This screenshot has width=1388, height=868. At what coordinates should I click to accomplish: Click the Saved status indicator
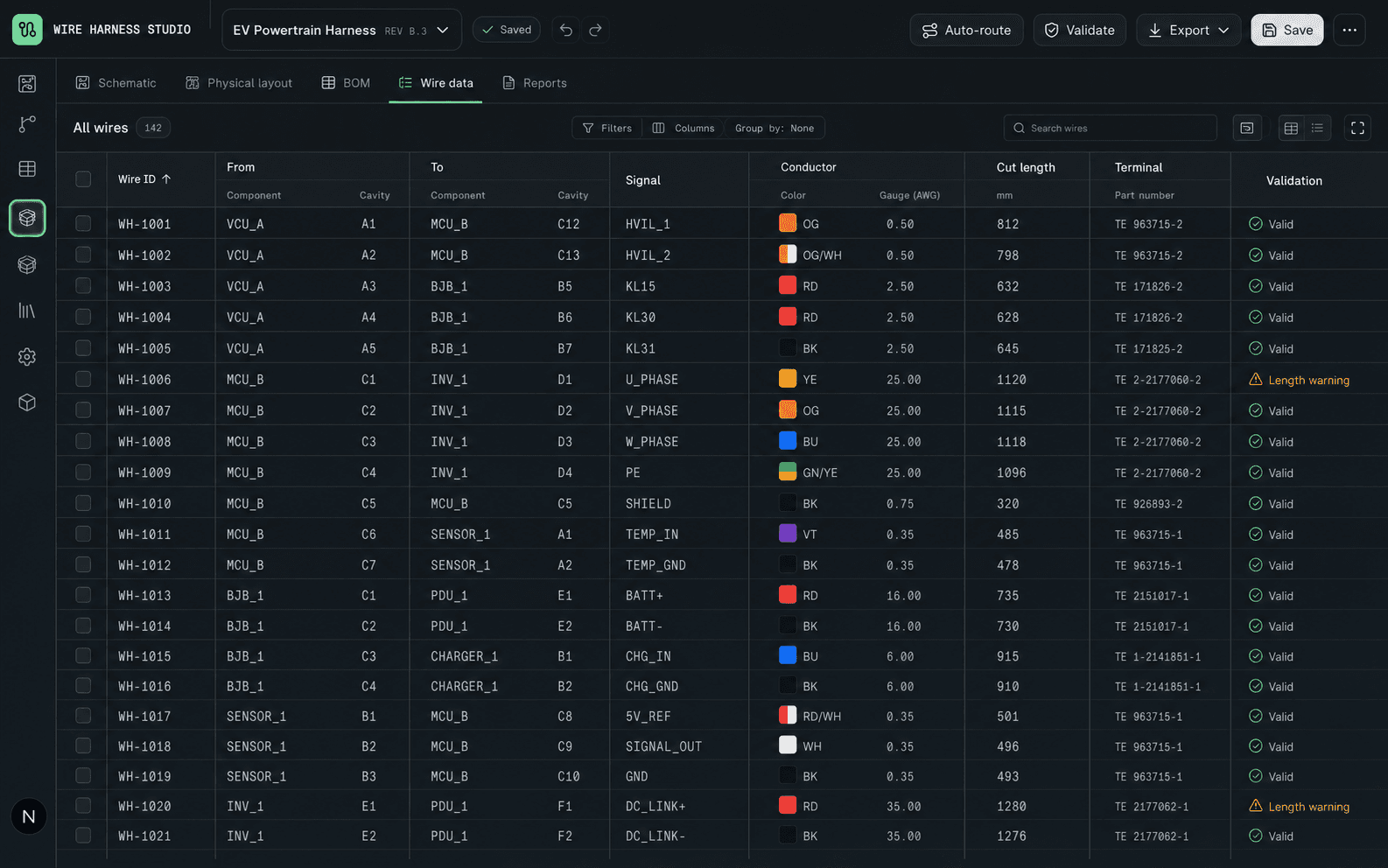tap(507, 30)
